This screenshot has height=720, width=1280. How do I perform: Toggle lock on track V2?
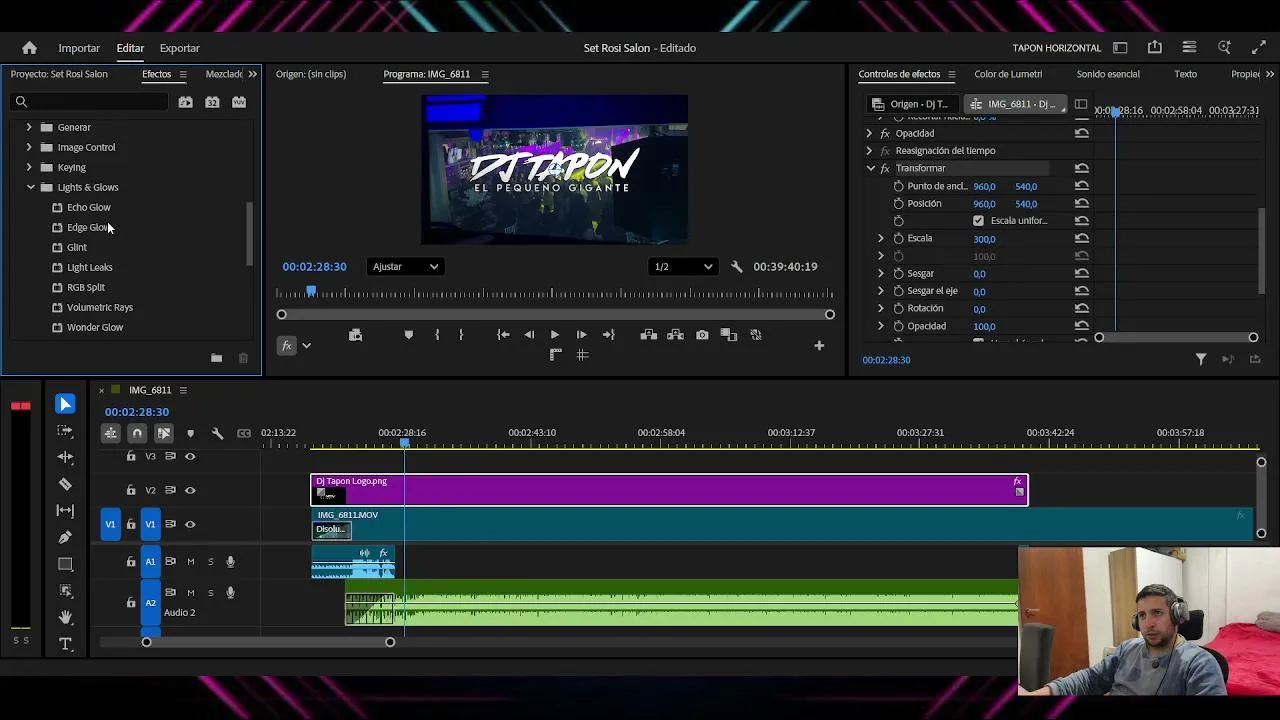click(131, 490)
